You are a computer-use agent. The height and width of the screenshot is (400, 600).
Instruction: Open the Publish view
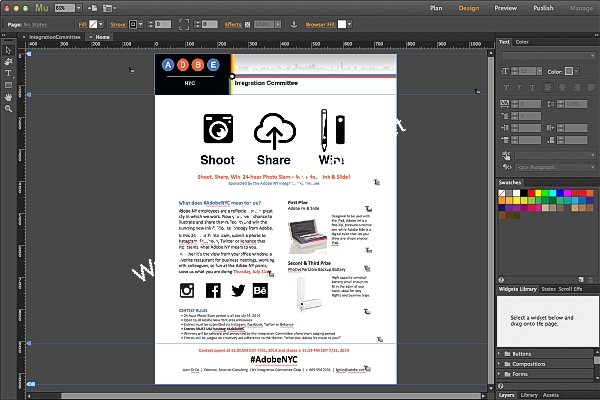[543, 8]
